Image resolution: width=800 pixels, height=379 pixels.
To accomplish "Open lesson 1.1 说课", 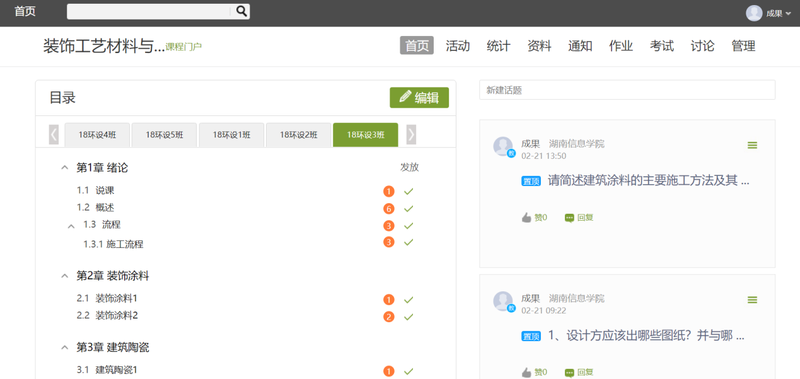I will (95, 190).
